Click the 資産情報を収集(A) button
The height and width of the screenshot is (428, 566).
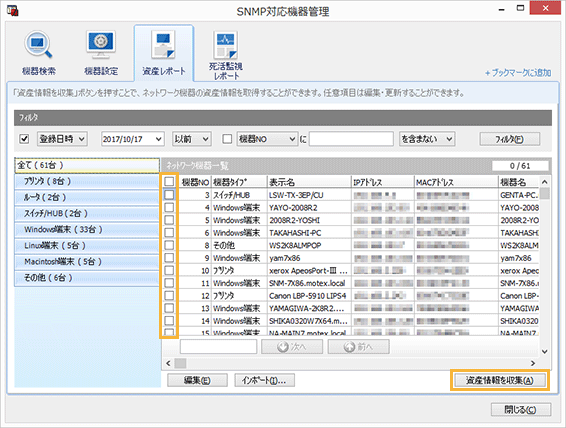[500, 380]
